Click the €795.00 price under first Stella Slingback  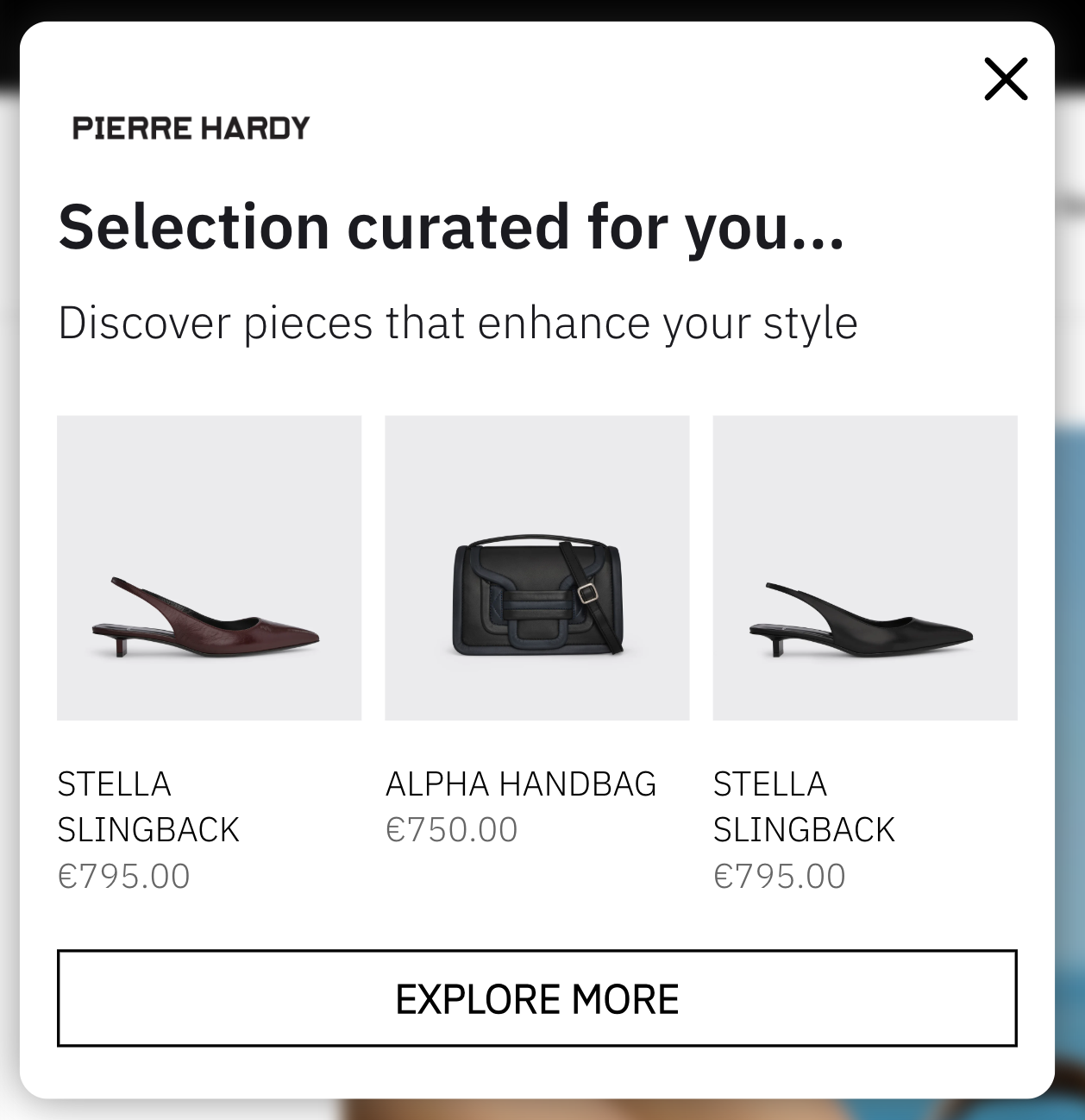123,874
